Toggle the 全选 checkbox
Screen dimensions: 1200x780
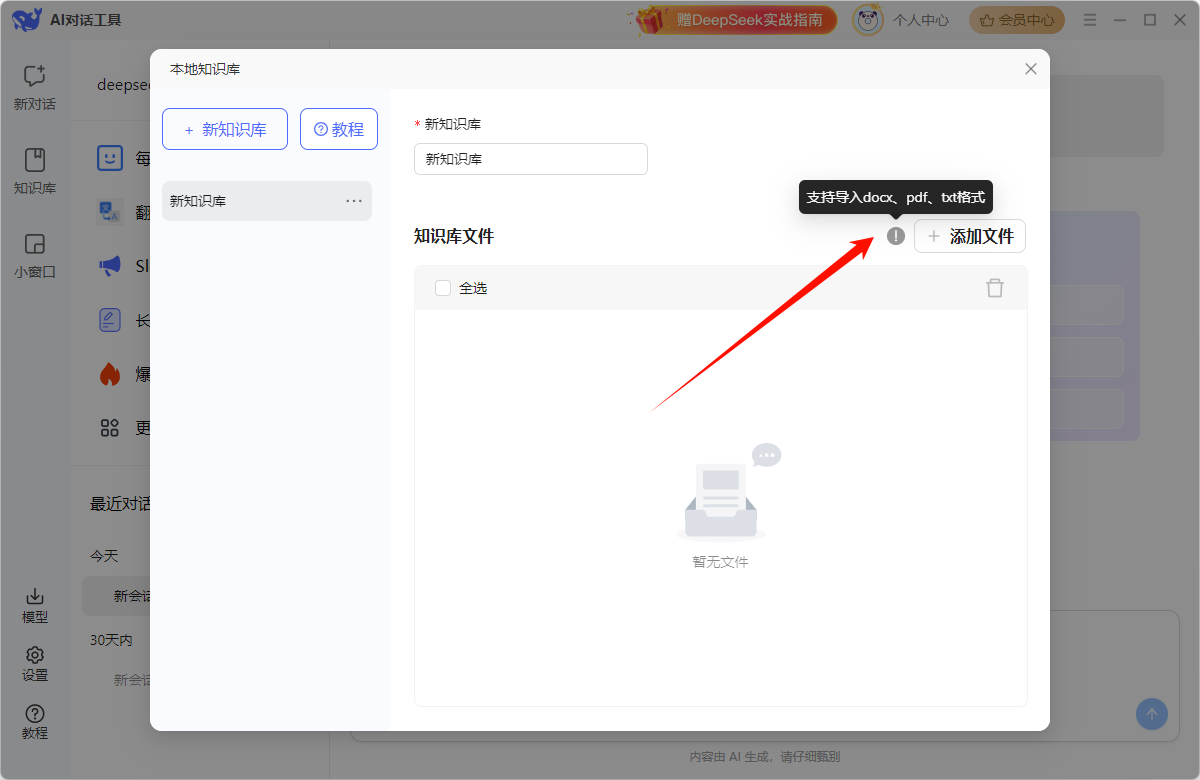tap(443, 288)
